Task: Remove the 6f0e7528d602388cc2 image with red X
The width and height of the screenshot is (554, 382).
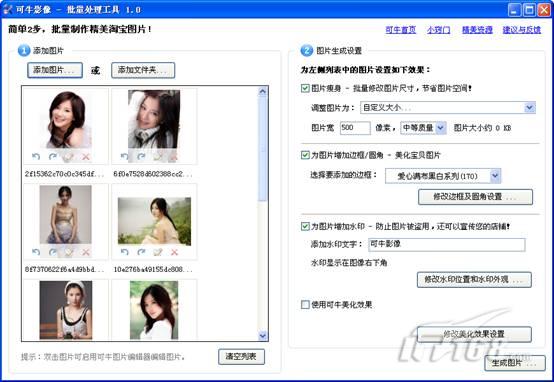Action: coord(174,156)
